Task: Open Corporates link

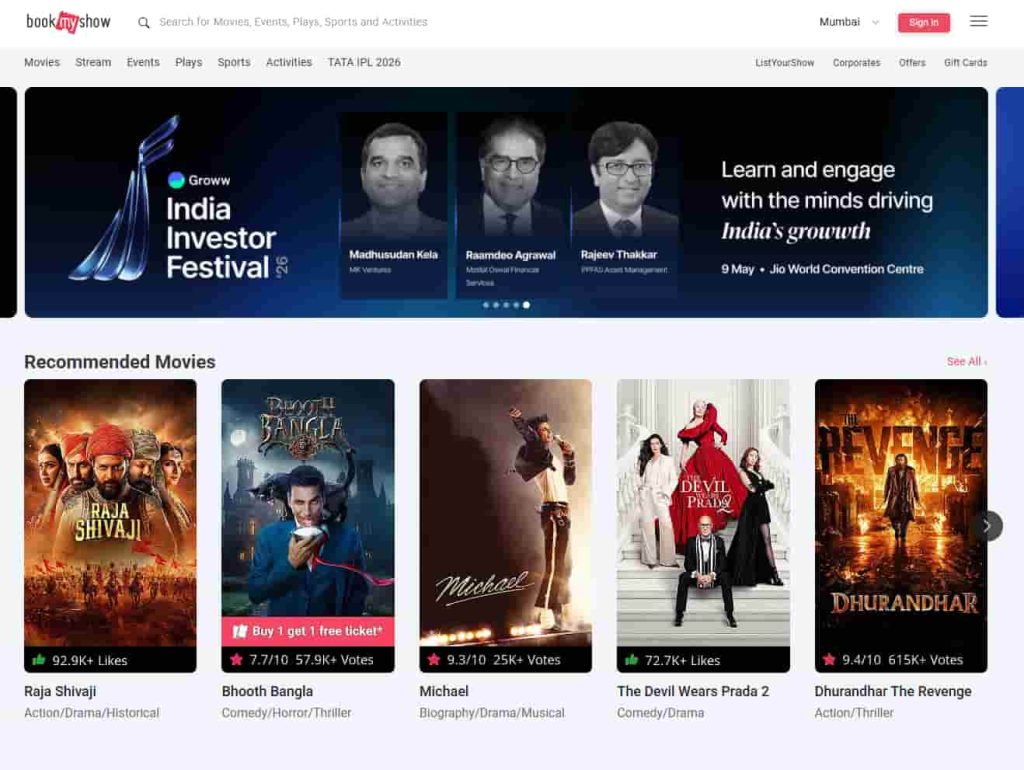Action: (x=856, y=63)
